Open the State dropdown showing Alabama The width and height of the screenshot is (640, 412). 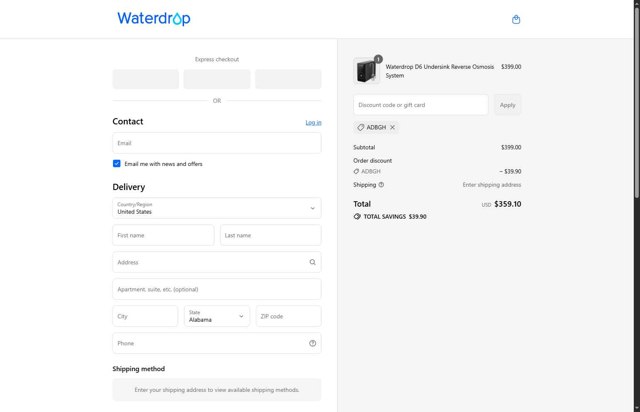pos(217,316)
